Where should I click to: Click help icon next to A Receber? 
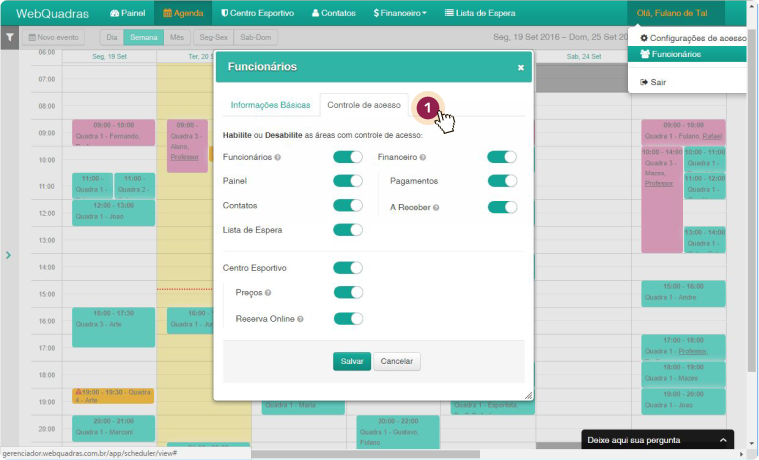click(x=436, y=208)
